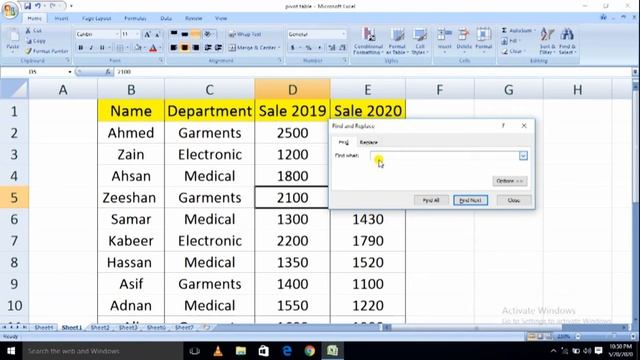Switch to the Replace tab in dialog
The image size is (640, 360).
click(x=369, y=142)
